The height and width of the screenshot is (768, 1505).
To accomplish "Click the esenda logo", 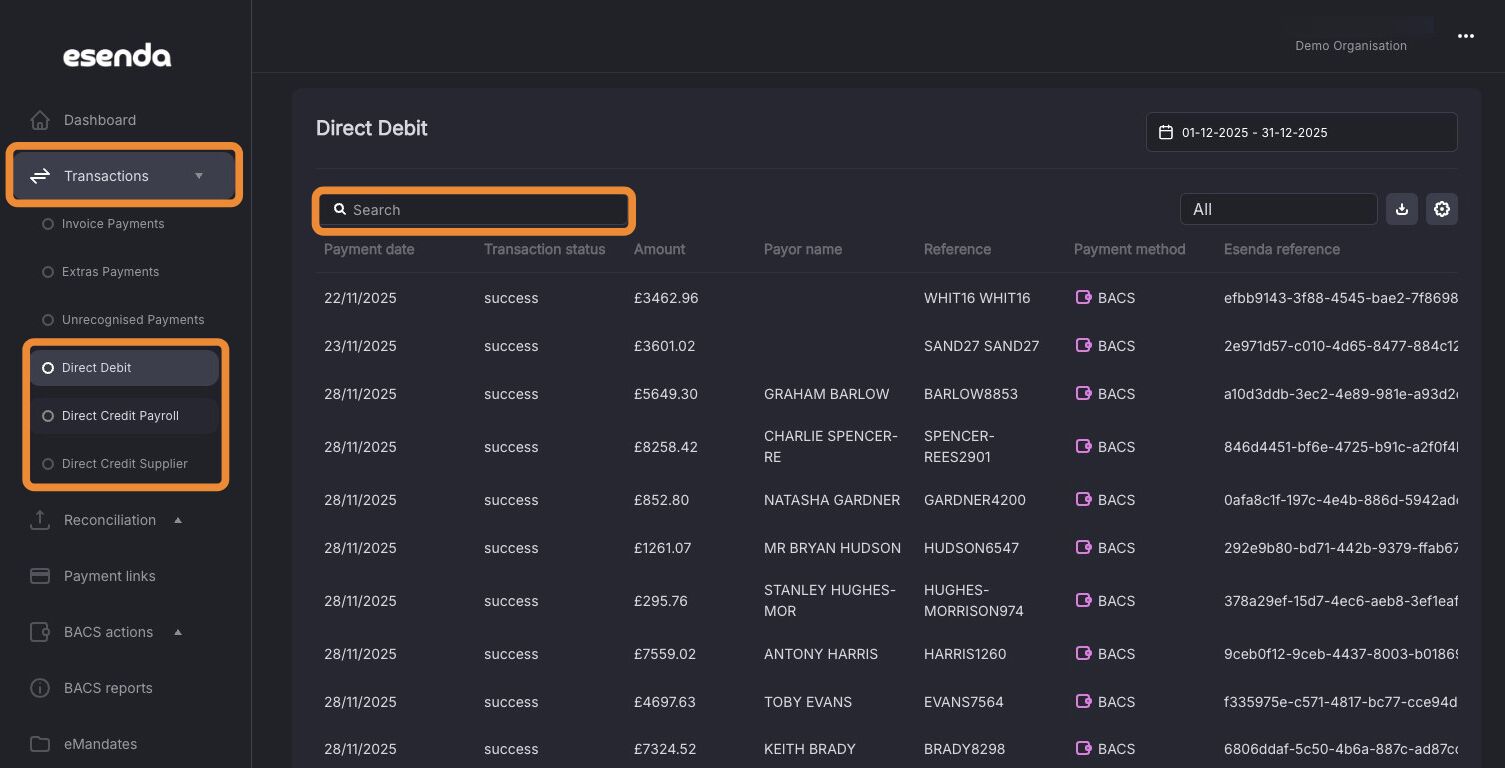I will click(x=117, y=56).
